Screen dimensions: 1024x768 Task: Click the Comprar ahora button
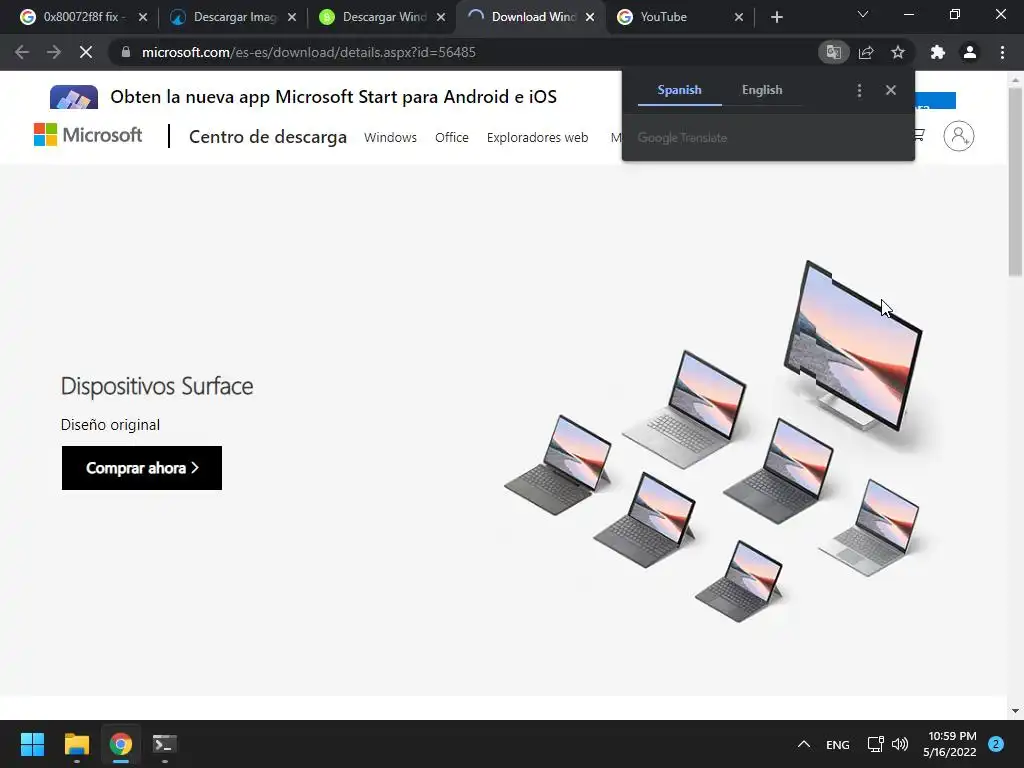click(142, 468)
